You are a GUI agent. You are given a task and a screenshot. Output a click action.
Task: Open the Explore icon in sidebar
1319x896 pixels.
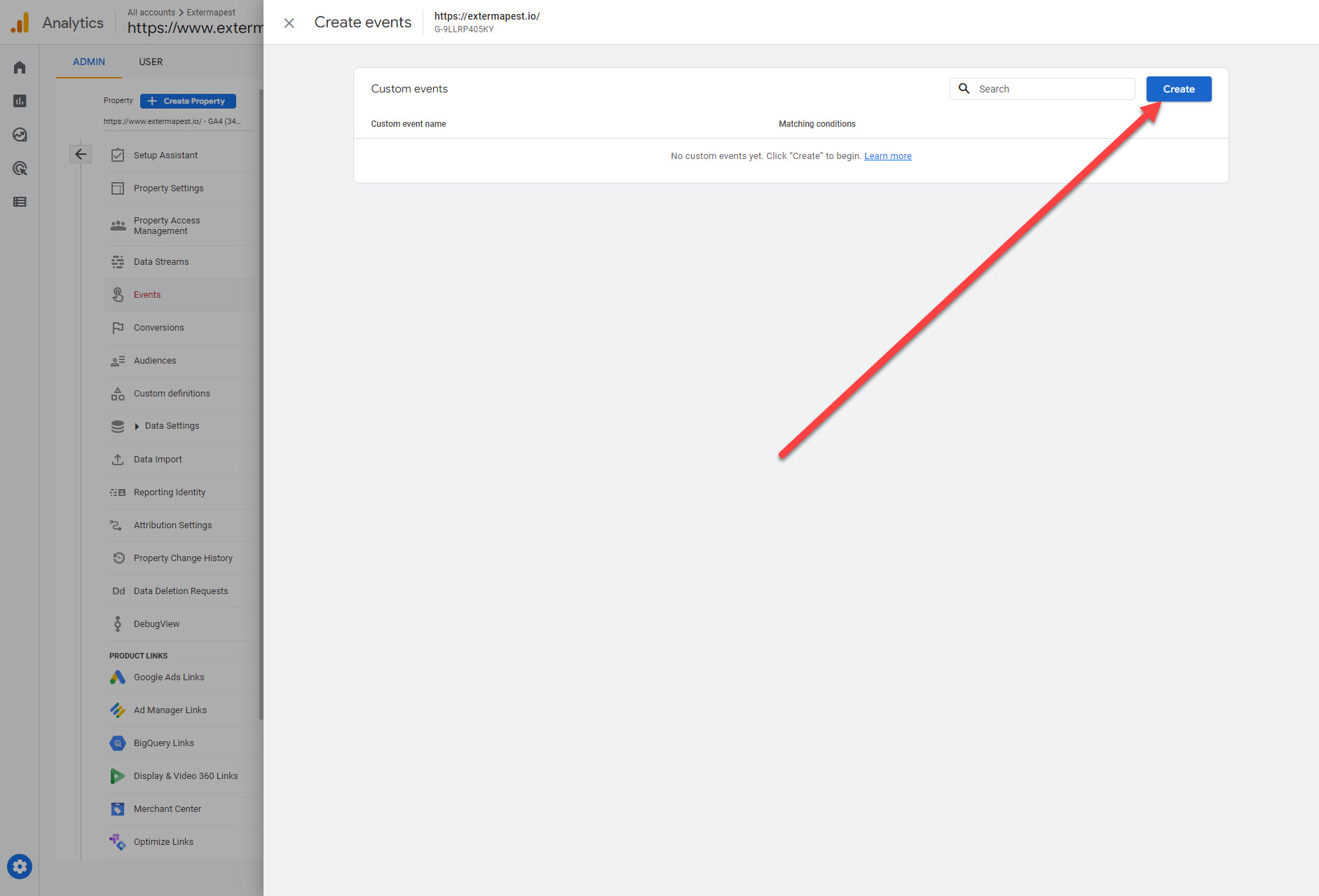(20, 135)
